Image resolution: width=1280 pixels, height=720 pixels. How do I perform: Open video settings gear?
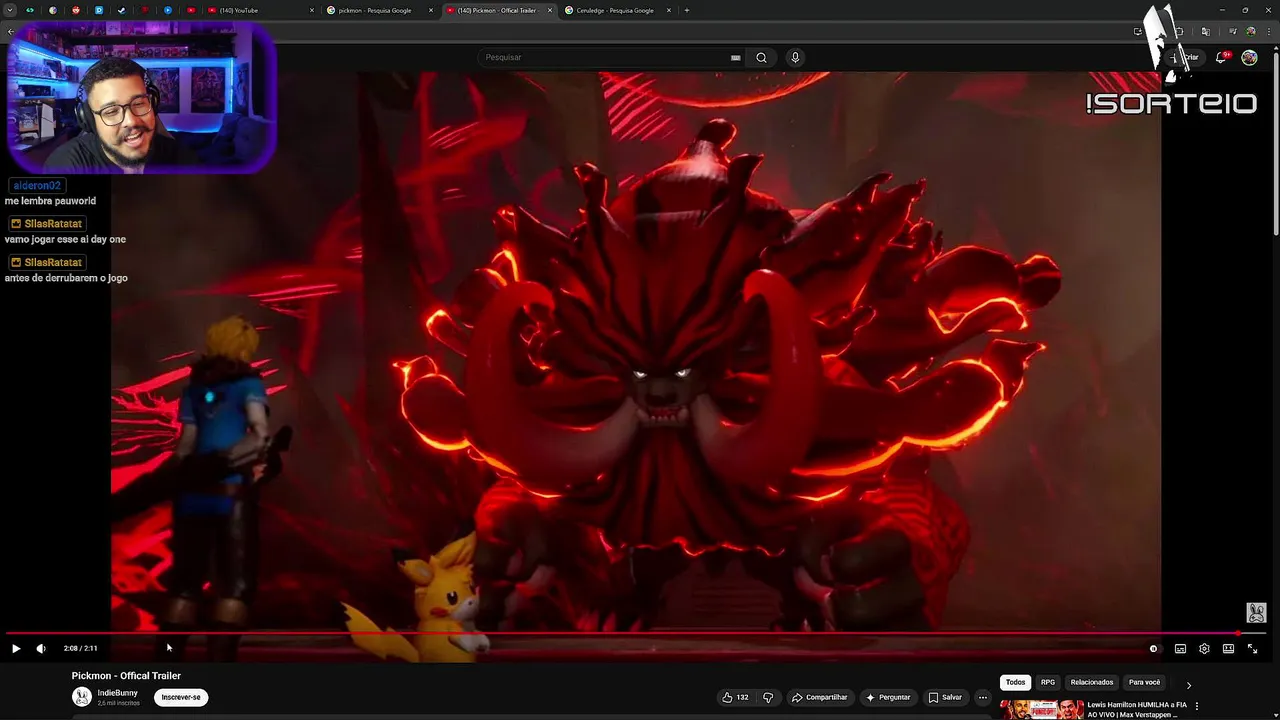coord(1204,648)
